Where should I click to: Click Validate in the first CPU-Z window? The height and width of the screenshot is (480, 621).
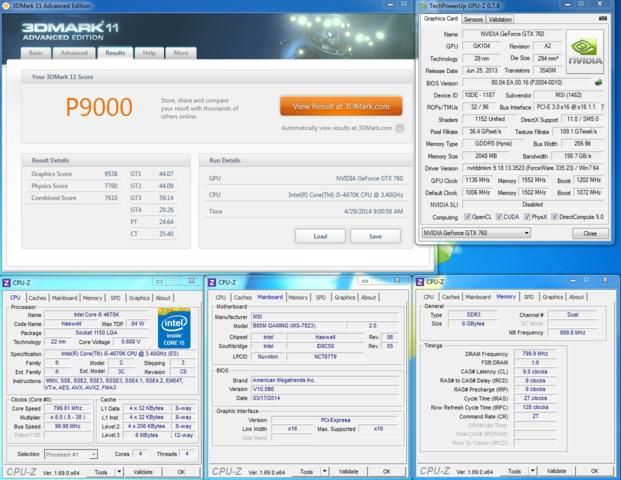click(143, 472)
